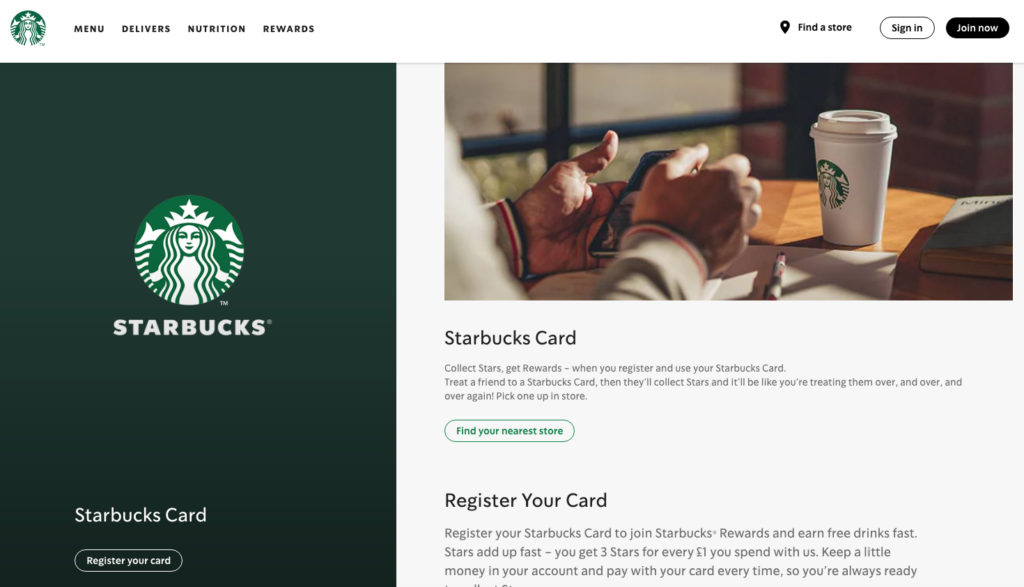
Task: Click the white STARBUCKS wordmark
Action: pos(192,327)
